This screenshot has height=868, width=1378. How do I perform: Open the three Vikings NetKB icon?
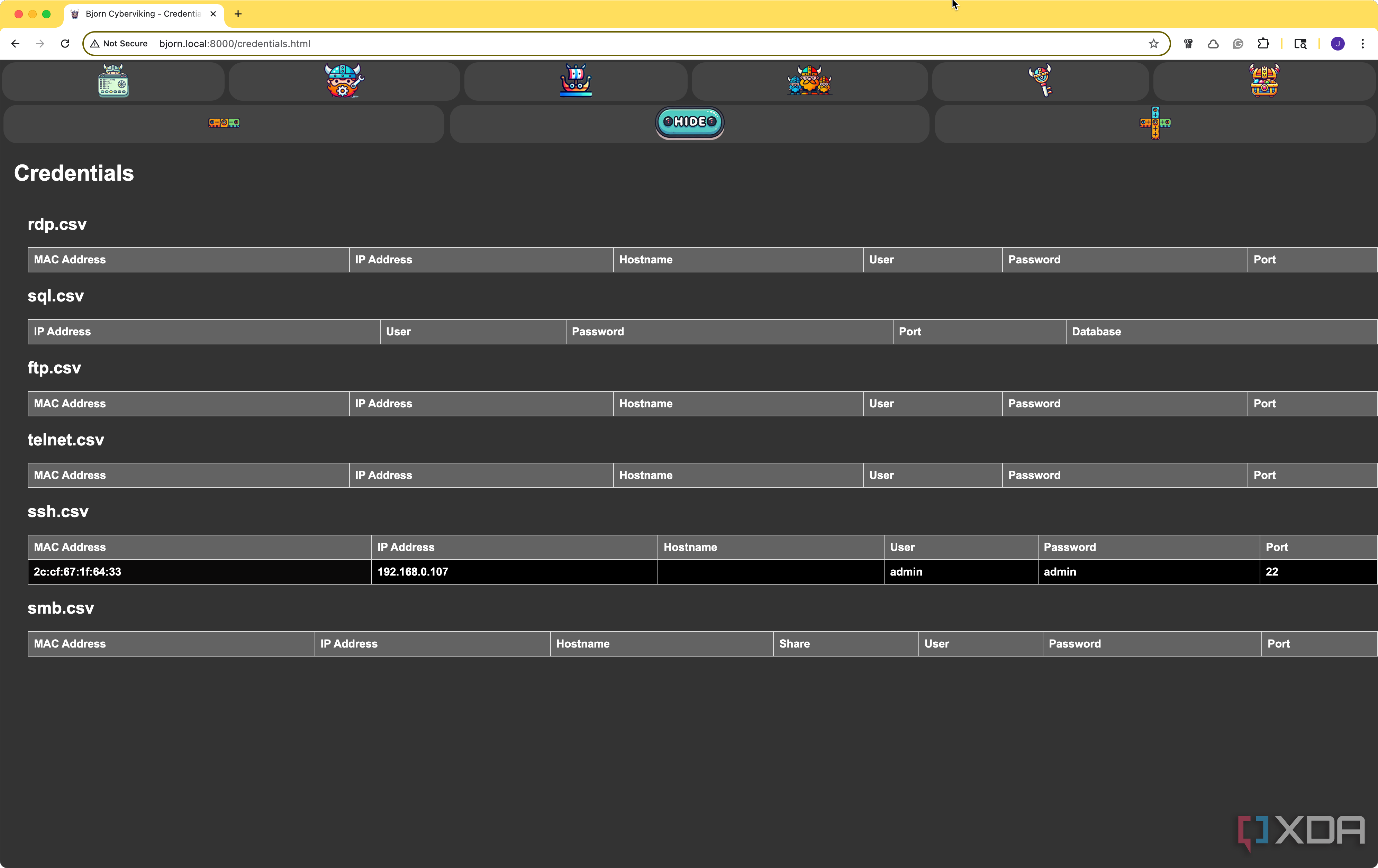809,81
